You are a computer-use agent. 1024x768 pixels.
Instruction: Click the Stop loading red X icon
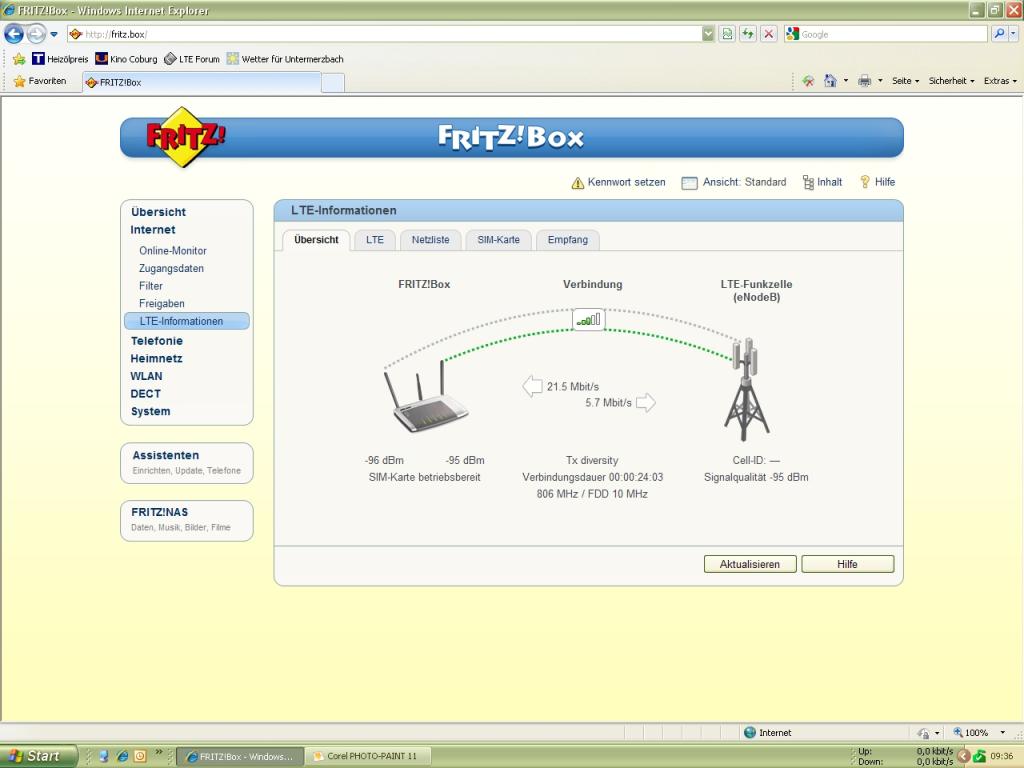[769, 34]
